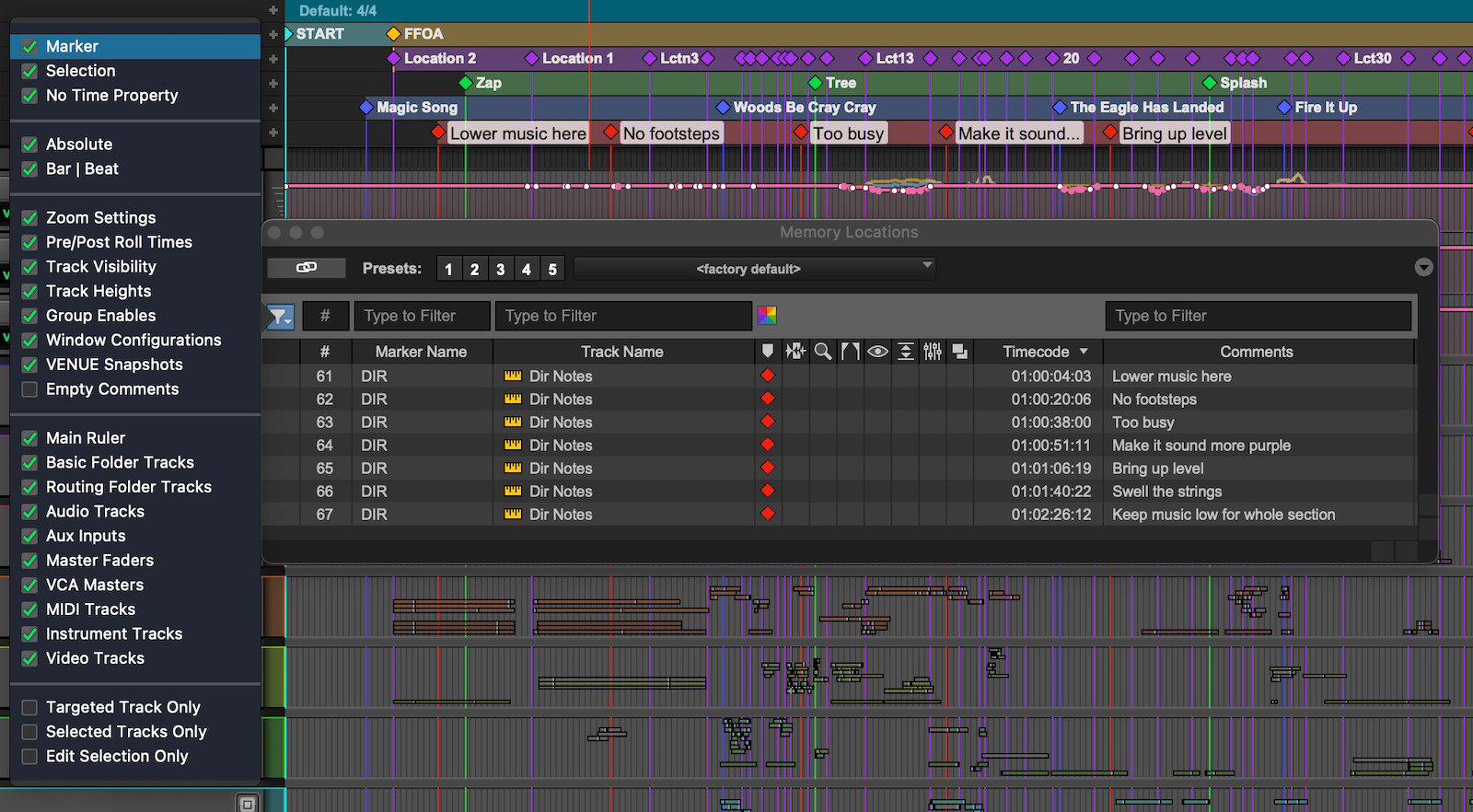
Task: Toggle the Selection checkbox
Action: click(29, 71)
